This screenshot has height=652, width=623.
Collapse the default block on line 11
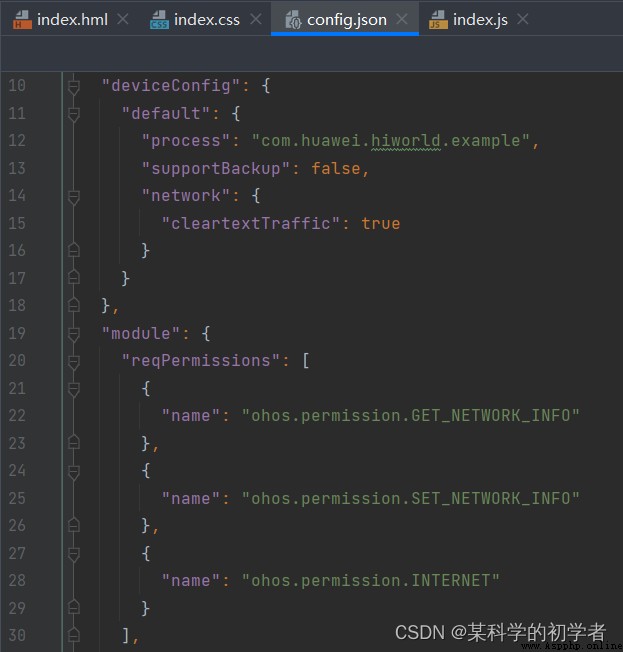74,114
